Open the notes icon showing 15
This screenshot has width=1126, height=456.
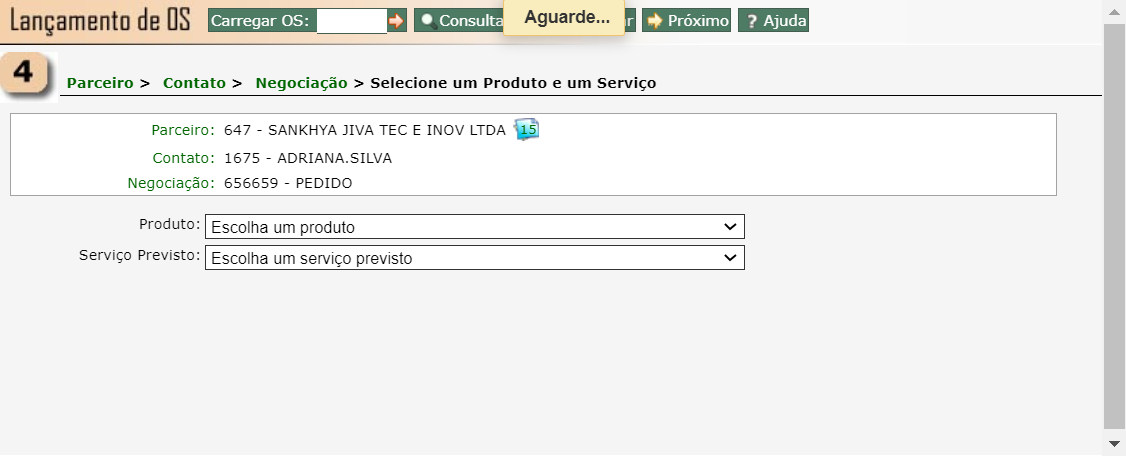(527, 129)
